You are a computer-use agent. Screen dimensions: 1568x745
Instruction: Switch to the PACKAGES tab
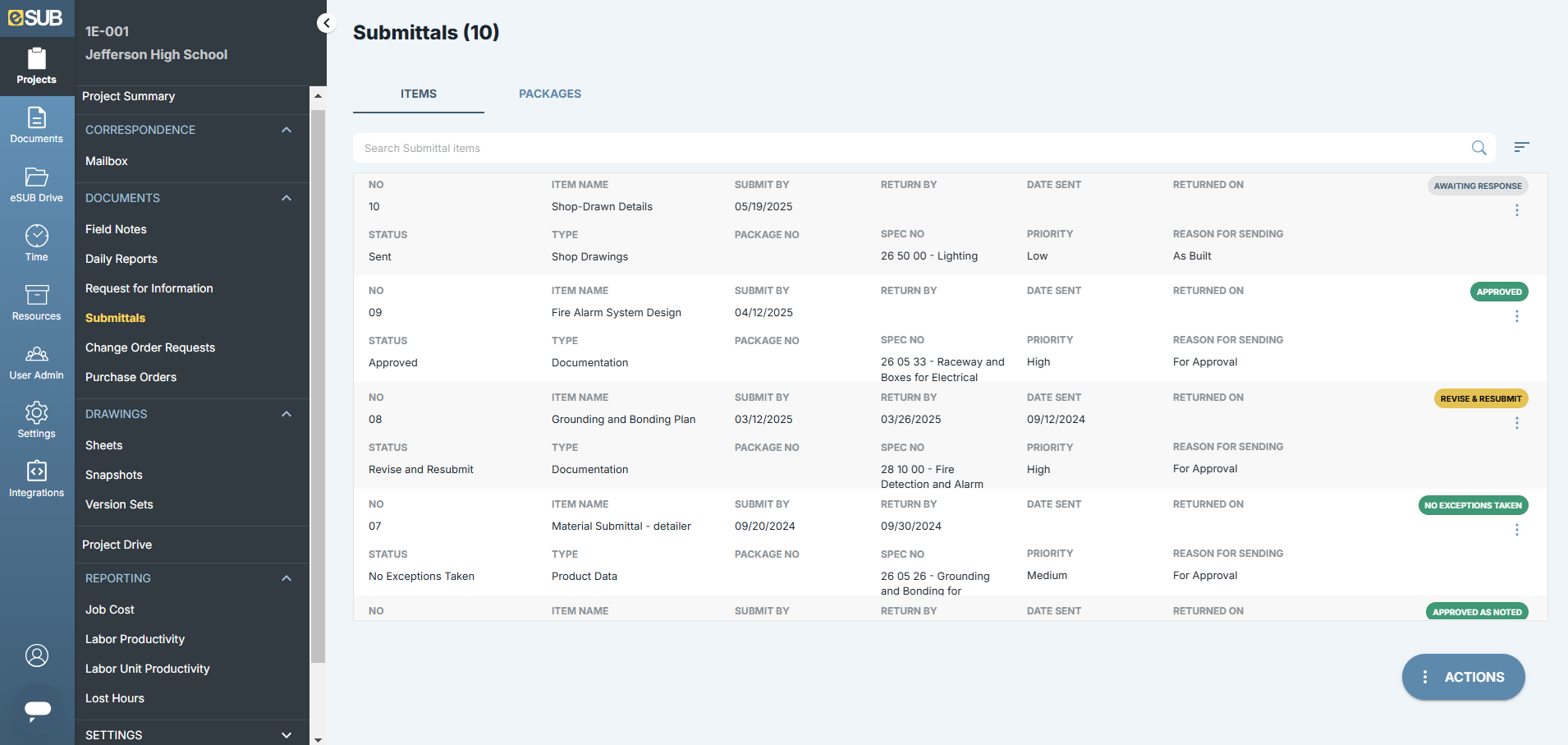pyautogui.click(x=549, y=94)
